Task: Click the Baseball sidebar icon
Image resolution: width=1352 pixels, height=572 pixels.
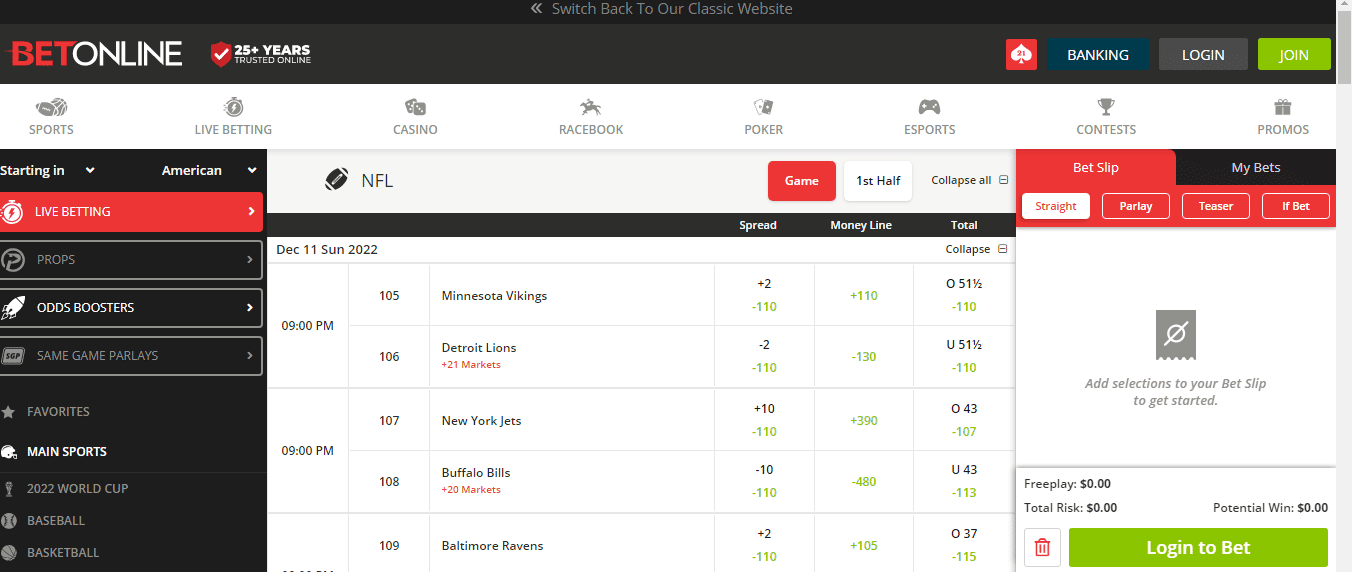Action: [9, 521]
